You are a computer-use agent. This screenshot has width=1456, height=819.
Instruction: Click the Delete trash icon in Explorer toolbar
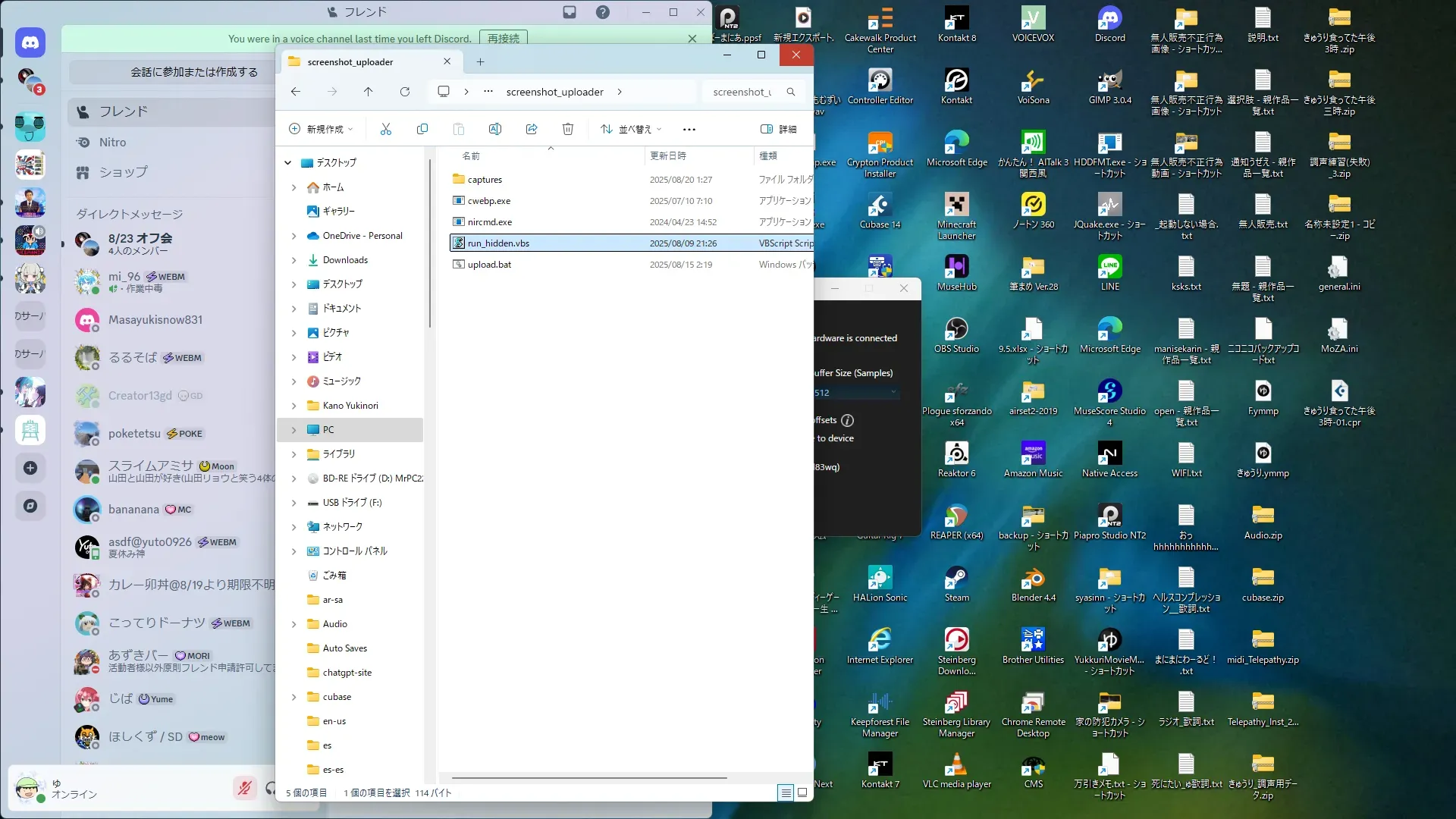[568, 129]
